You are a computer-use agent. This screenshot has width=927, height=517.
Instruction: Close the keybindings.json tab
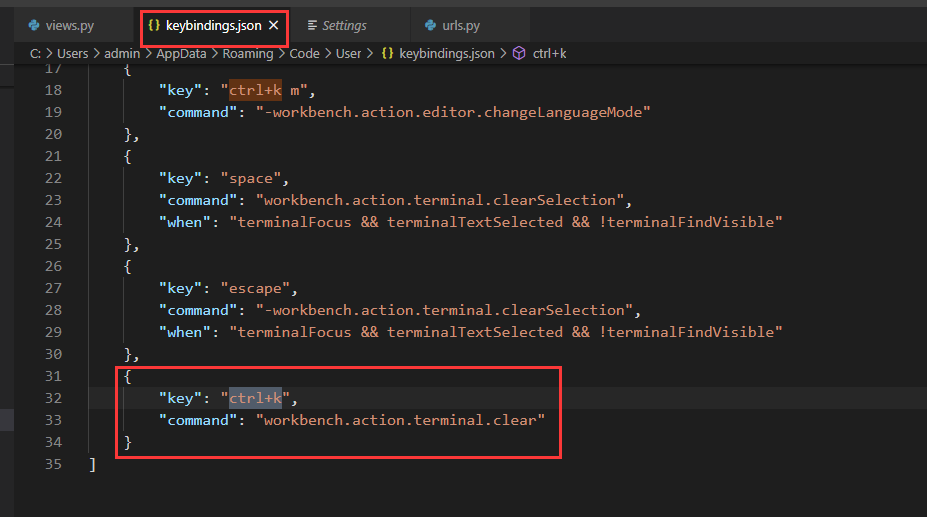pos(273,25)
